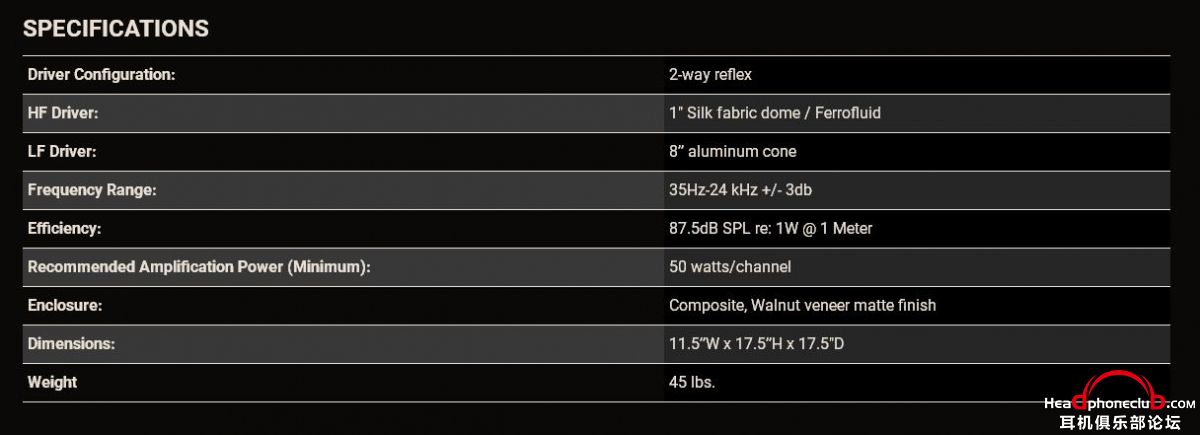Select the Dimensions row label
The image size is (1200, 435).
point(72,344)
